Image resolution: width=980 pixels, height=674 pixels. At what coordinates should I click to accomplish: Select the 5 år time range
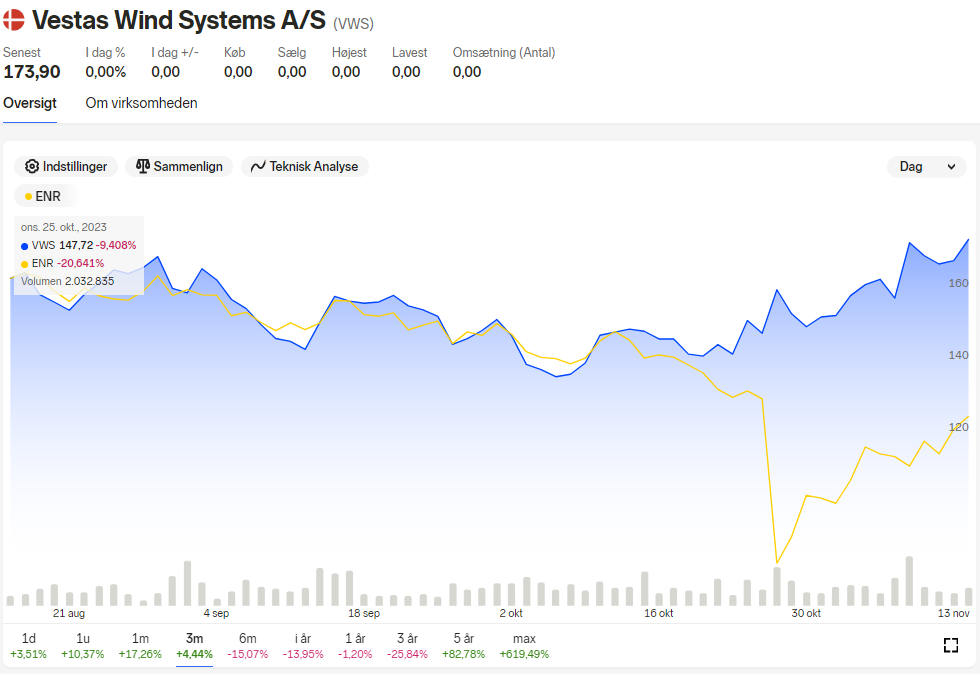tap(464, 646)
